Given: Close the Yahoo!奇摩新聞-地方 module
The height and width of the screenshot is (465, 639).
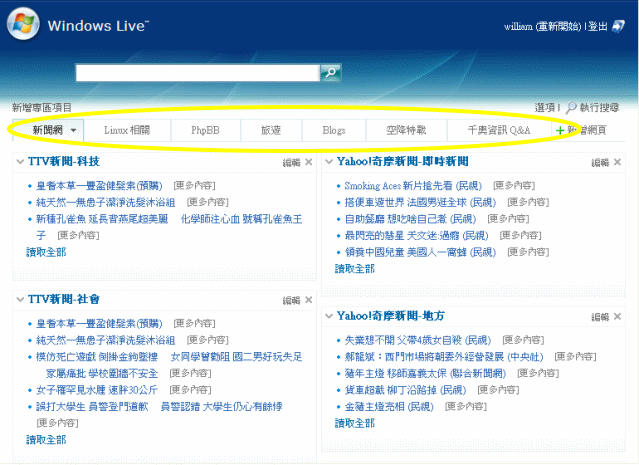Looking at the screenshot, I should point(617,316).
